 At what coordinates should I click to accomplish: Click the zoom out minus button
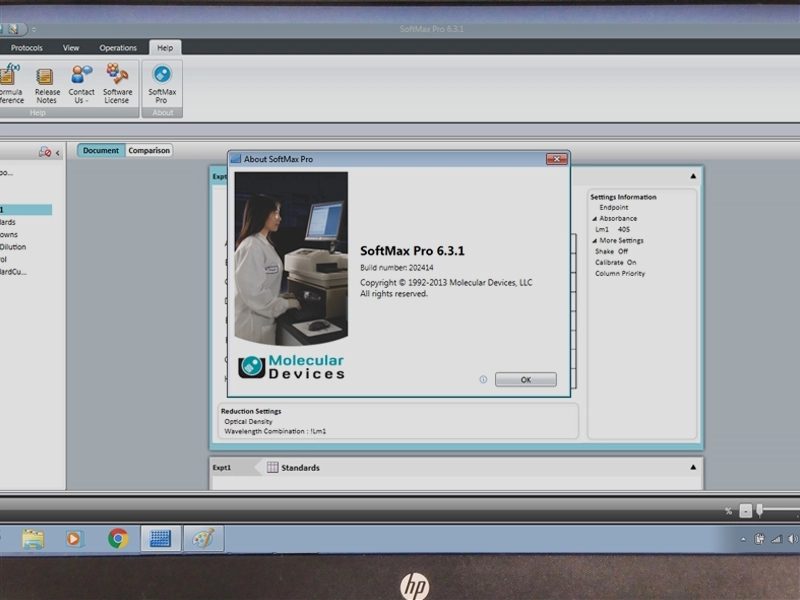(x=745, y=511)
